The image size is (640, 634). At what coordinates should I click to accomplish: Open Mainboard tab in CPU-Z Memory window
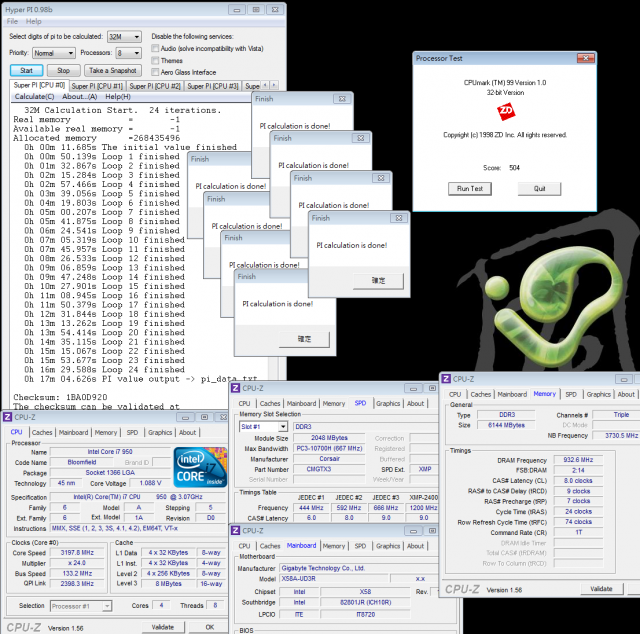(512, 394)
